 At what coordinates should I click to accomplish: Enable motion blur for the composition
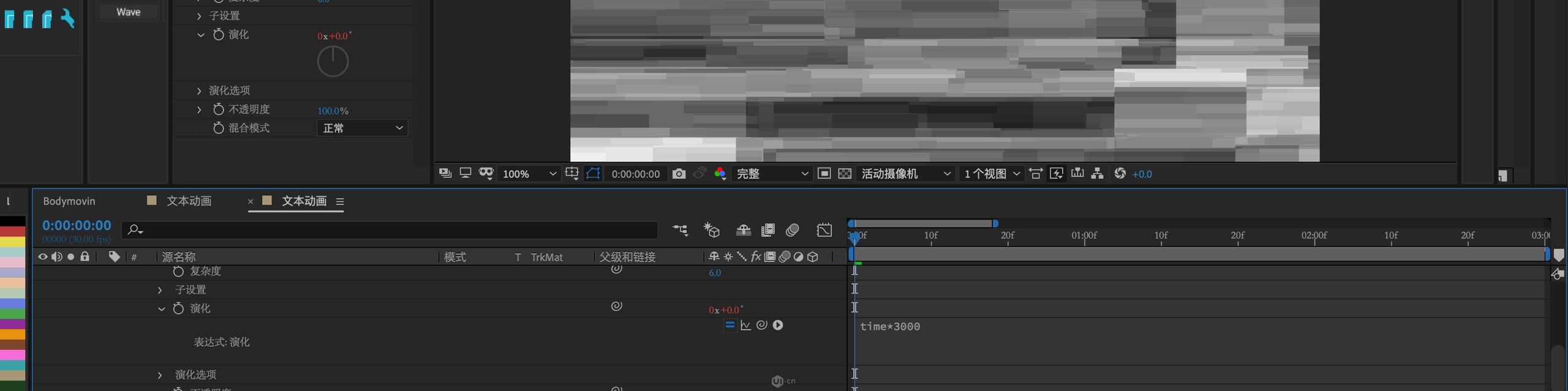coord(793,230)
